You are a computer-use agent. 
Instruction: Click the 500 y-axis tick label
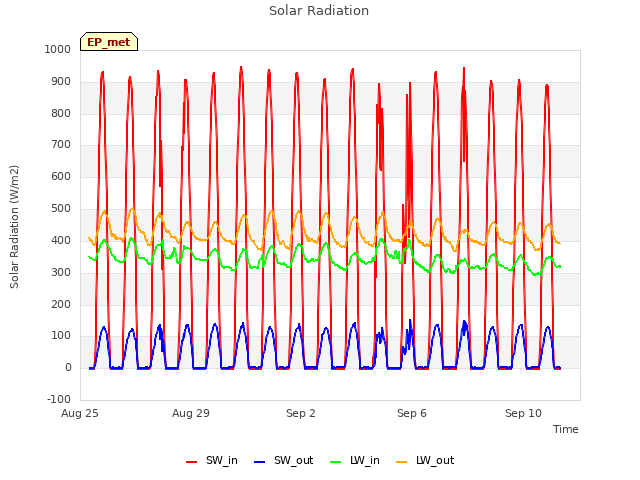(x=61, y=209)
